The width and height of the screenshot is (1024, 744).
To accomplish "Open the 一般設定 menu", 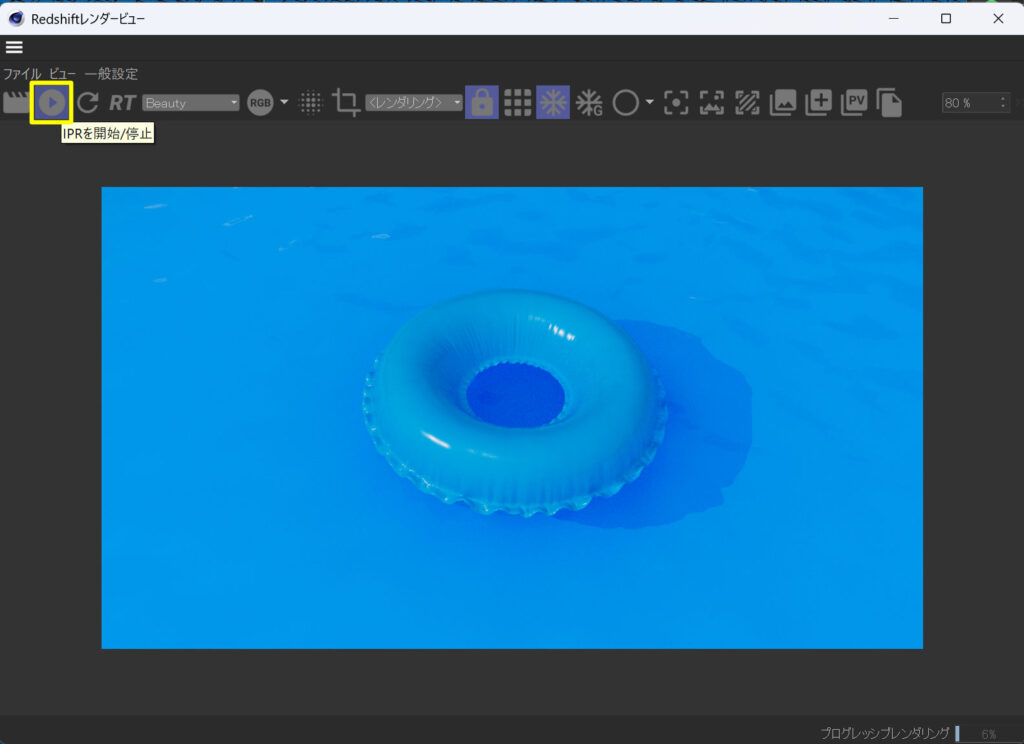I will [111, 74].
